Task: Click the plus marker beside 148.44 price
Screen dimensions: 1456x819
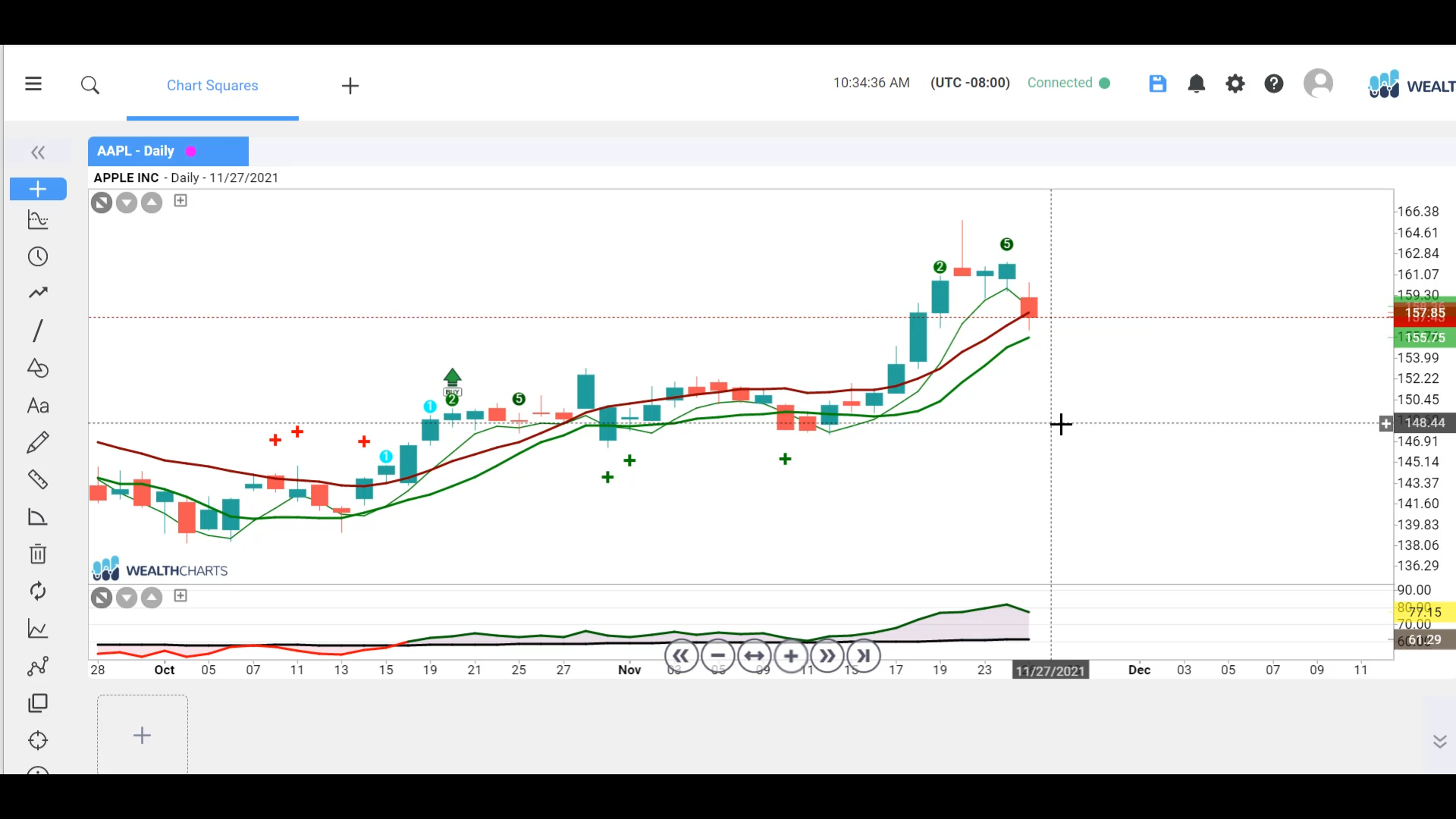Action: click(x=1385, y=423)
